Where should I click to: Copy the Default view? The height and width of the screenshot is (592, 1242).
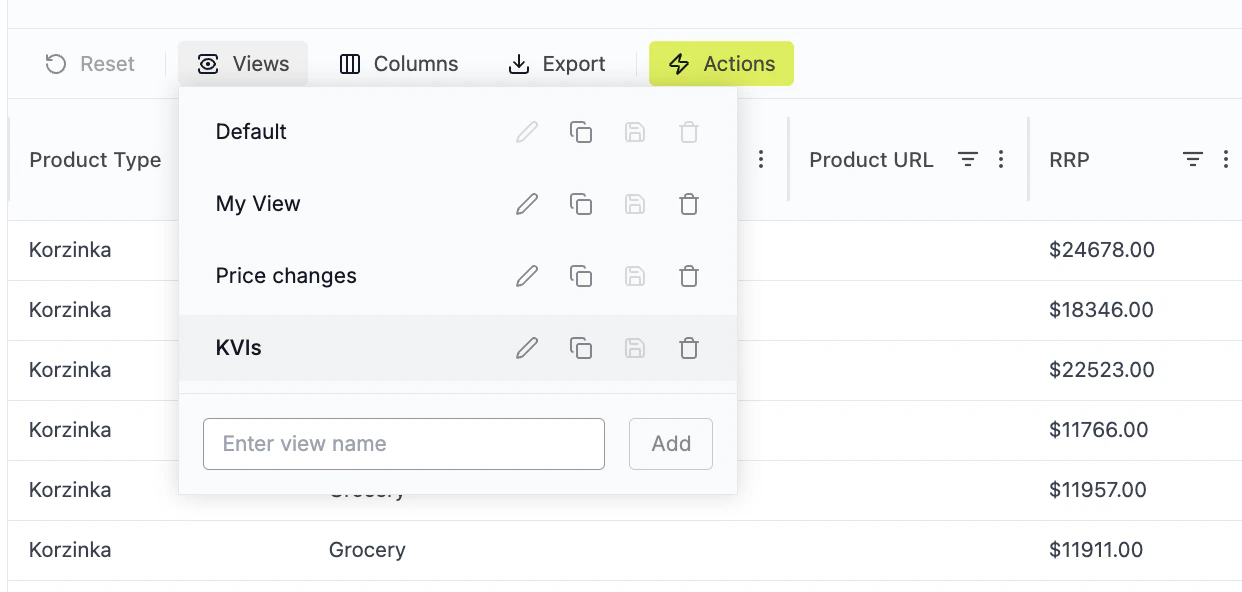581,132
